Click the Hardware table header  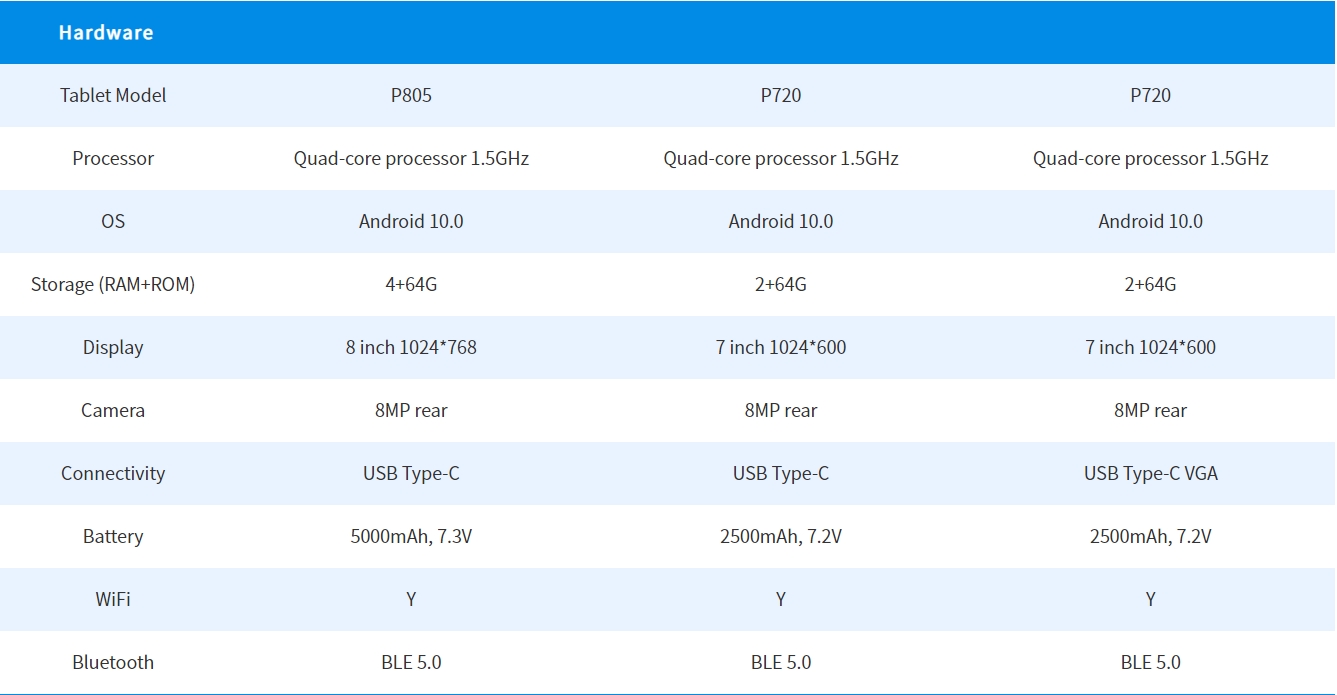(106, 32)
